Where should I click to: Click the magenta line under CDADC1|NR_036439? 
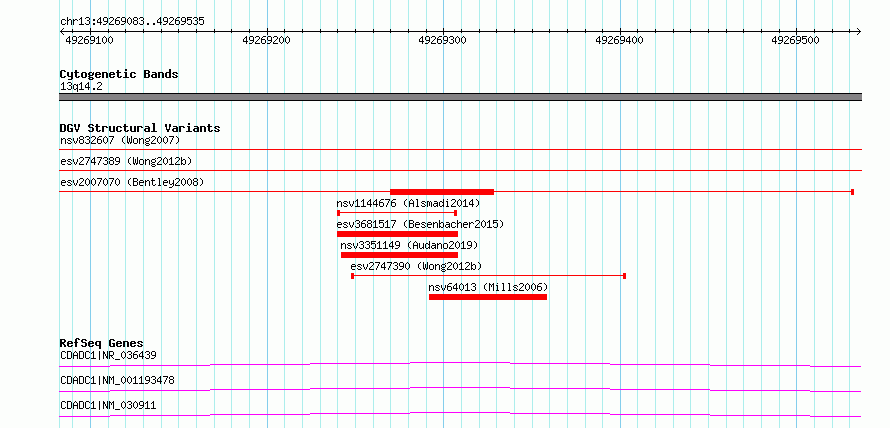pos(460,364)
